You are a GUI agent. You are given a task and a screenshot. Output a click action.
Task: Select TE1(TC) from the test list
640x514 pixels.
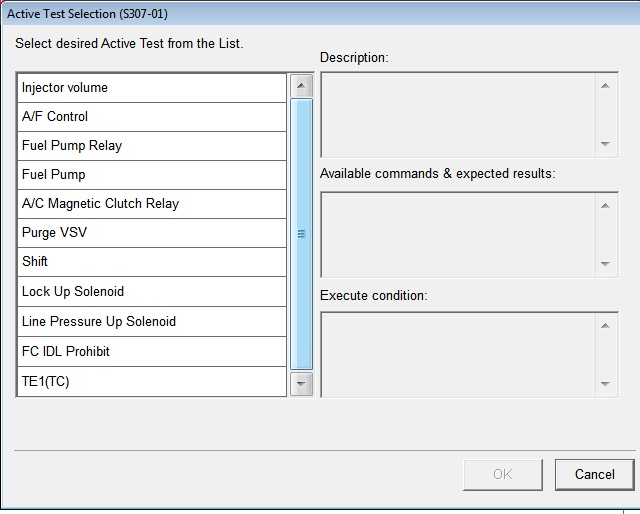point(152,382)
